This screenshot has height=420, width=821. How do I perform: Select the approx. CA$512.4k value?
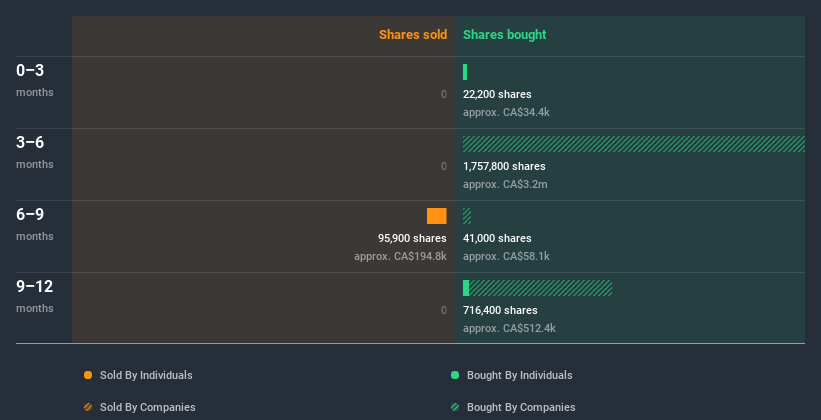click(509, 328)
